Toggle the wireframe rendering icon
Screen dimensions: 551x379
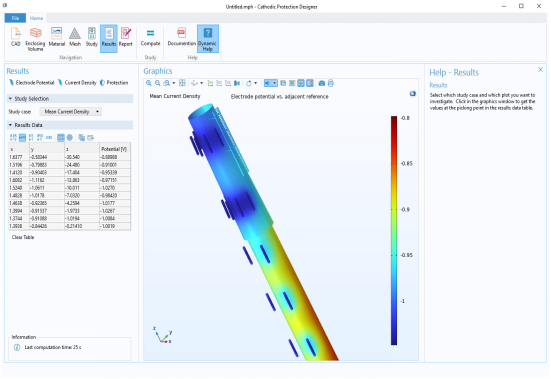click(x=292, y=83)
